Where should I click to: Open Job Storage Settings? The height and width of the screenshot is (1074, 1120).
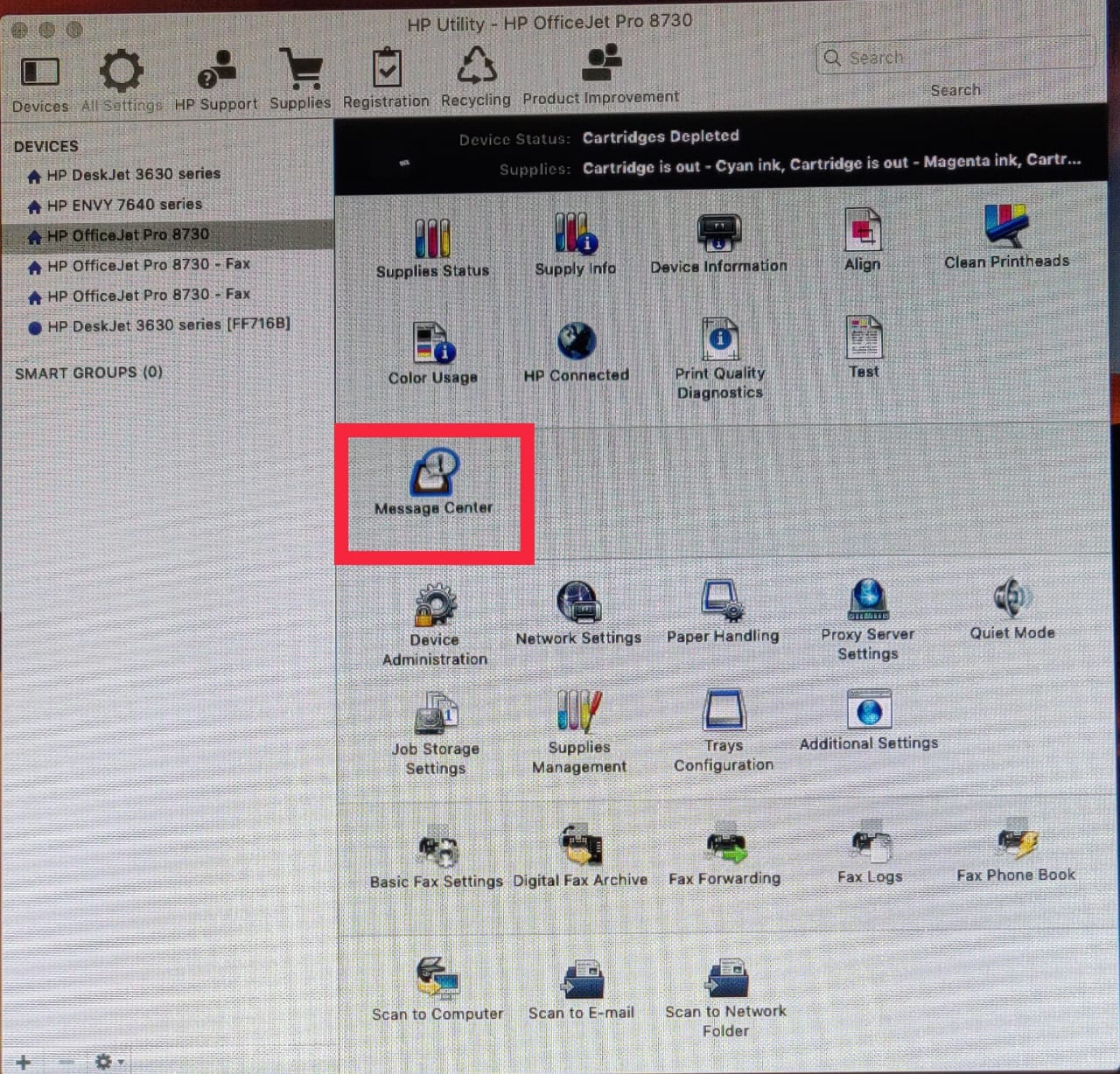pyautogui.click(x=435, y=735)
